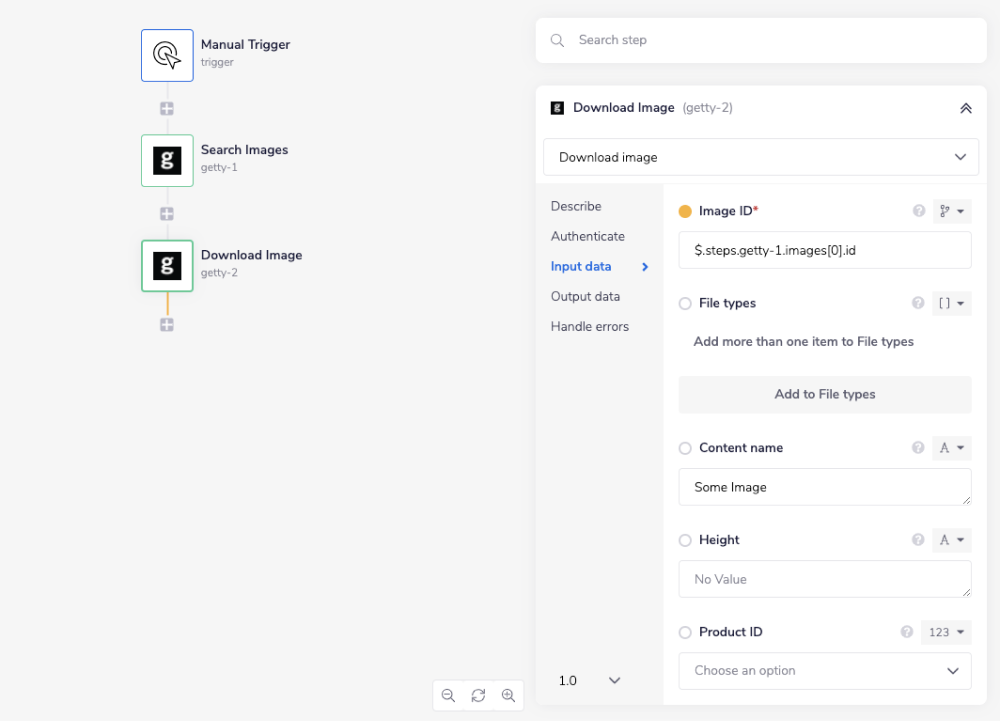
Task: Open the version 1.0 dropdown
Action: click(590, 680)
